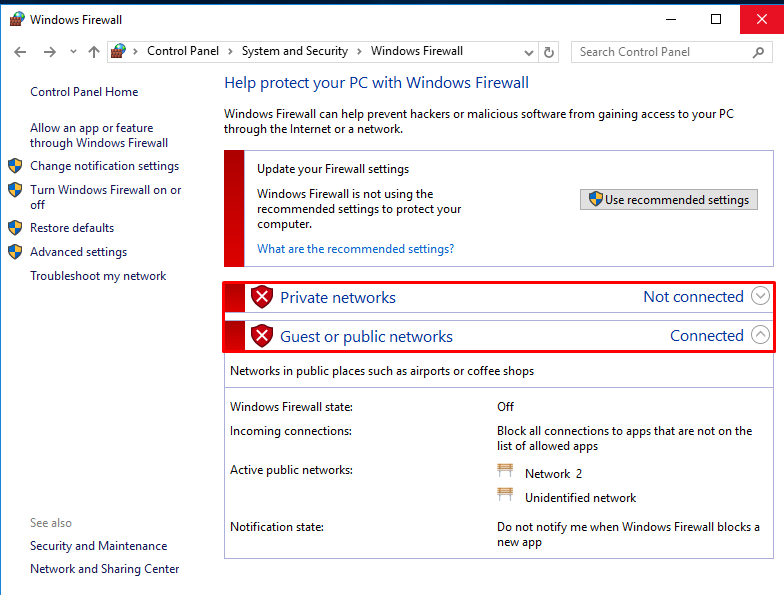Select Unidentified network entry text
784x595 pixels.
(580, 498)
